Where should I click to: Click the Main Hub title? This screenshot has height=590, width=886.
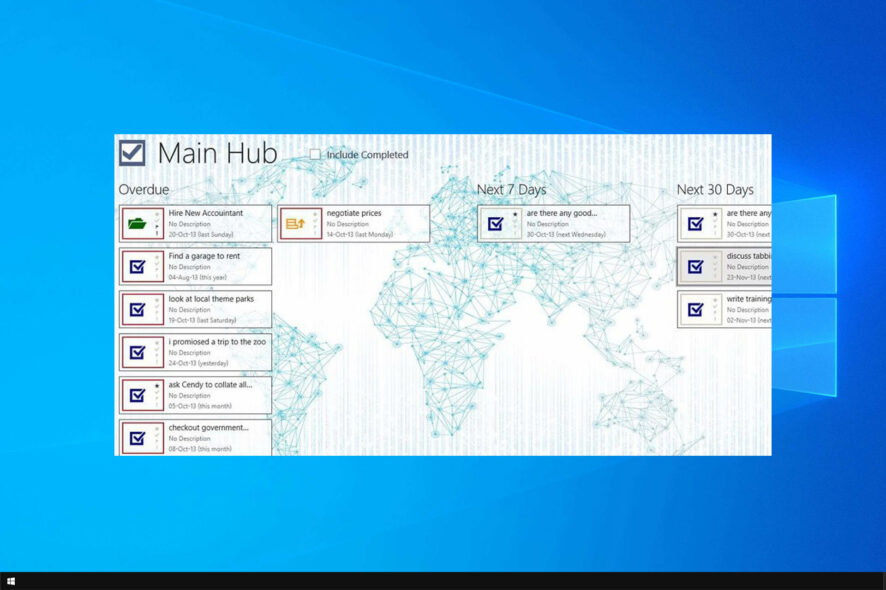[x=218, y=153]
